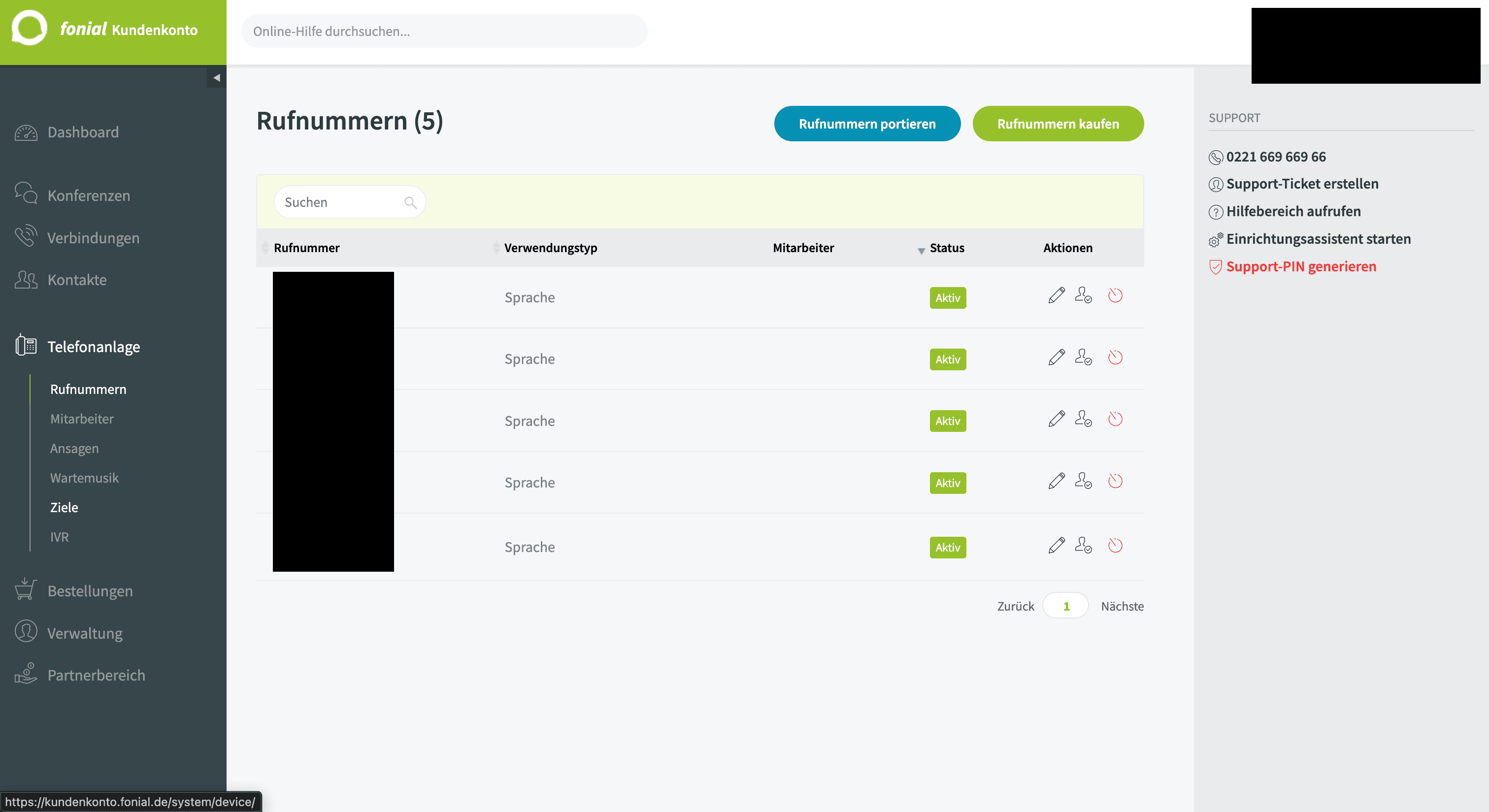Click Support-PIN generieren link

click(x=1300, y=266)
